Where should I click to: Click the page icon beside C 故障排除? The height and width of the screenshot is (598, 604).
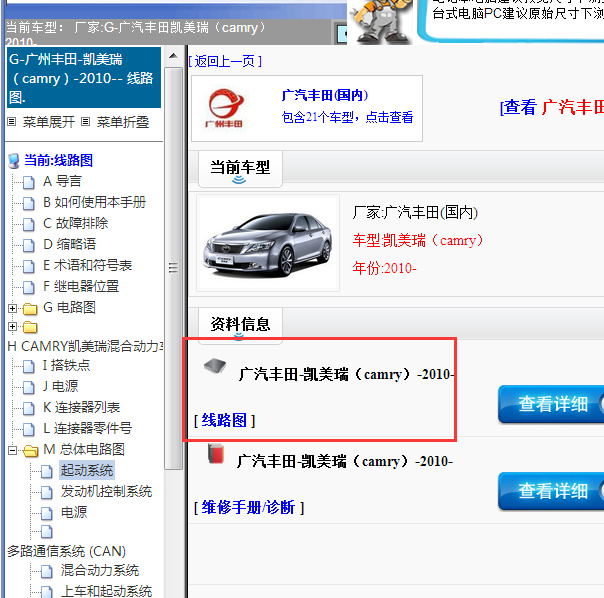[29, 224]
